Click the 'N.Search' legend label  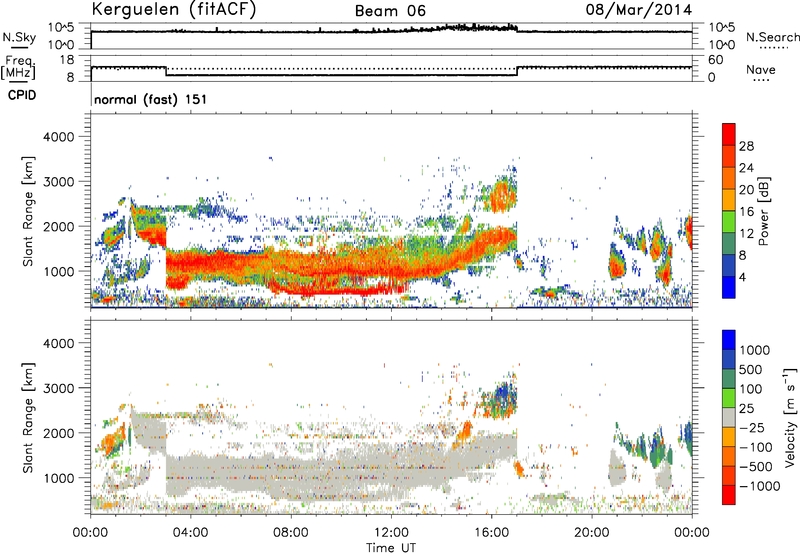772,37
